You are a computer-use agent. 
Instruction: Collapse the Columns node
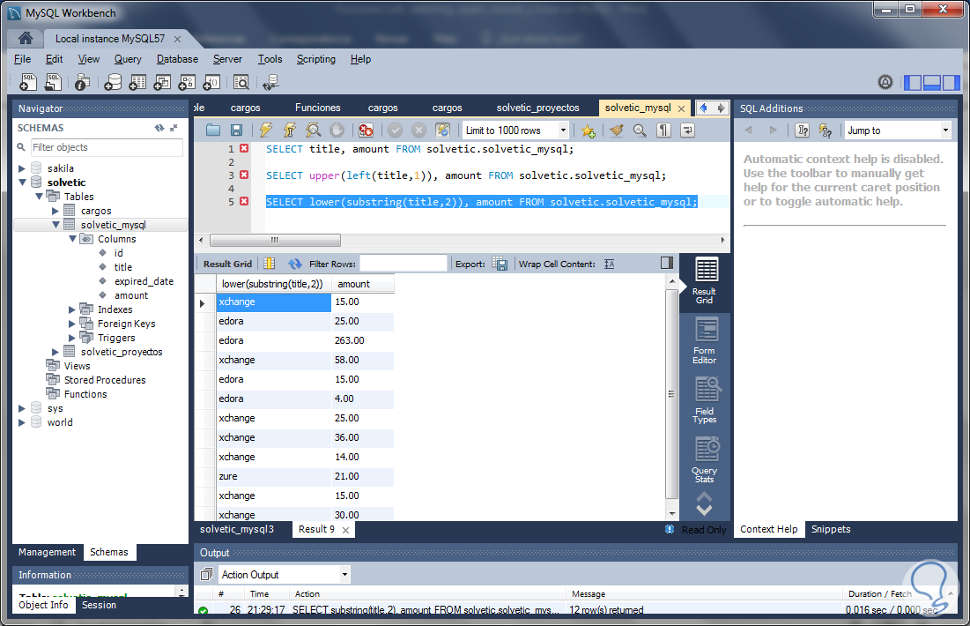[x=72, y=239]
